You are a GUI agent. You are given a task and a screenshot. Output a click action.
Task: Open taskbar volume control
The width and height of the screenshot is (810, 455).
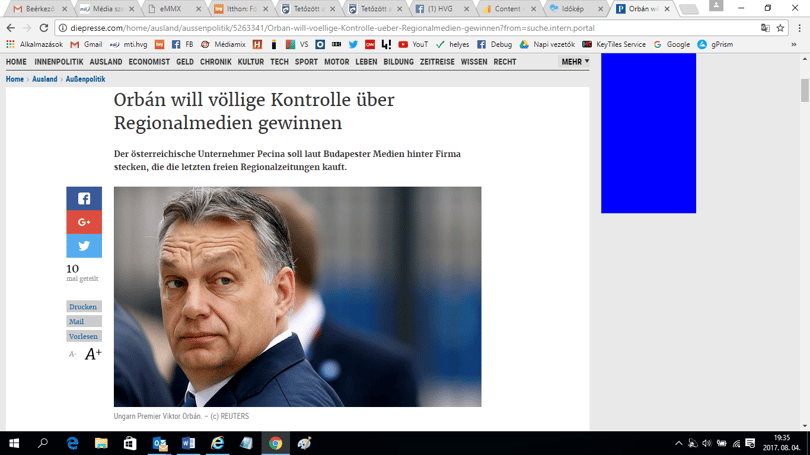pos(707,443)
